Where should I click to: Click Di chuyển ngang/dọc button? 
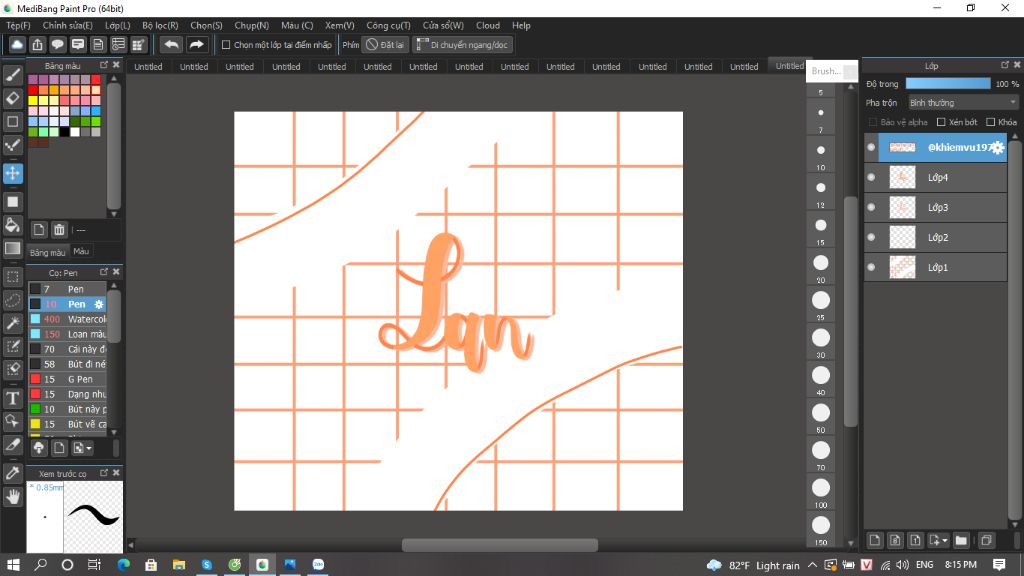(x=462, y=45)
